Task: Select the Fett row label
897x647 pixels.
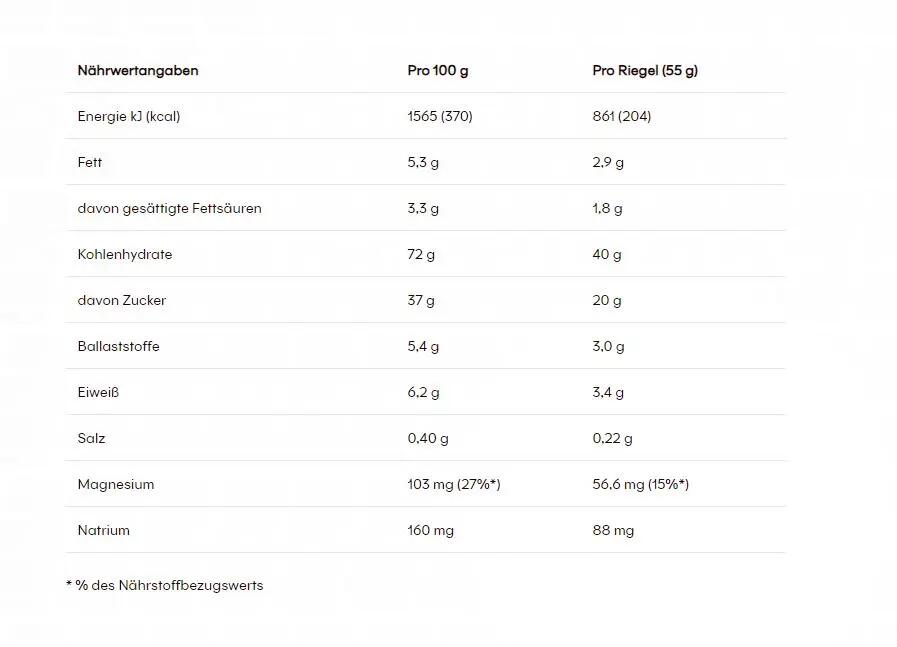Action: 90,162
